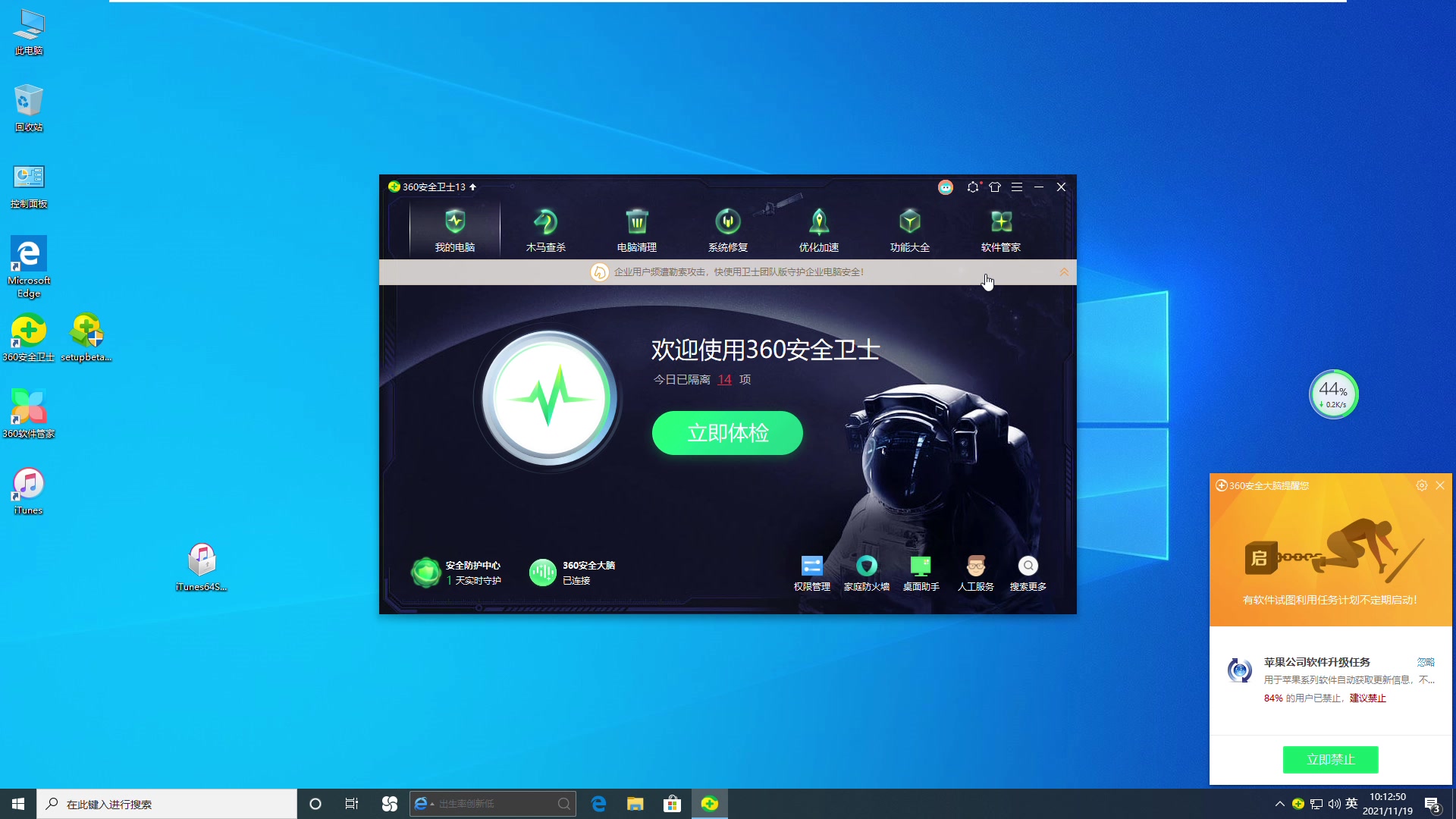The height and width of the screenshot is (819, 1456).
Task: Open 我的电脑 tab in 360安全卫士
Action: click(455, 230)
